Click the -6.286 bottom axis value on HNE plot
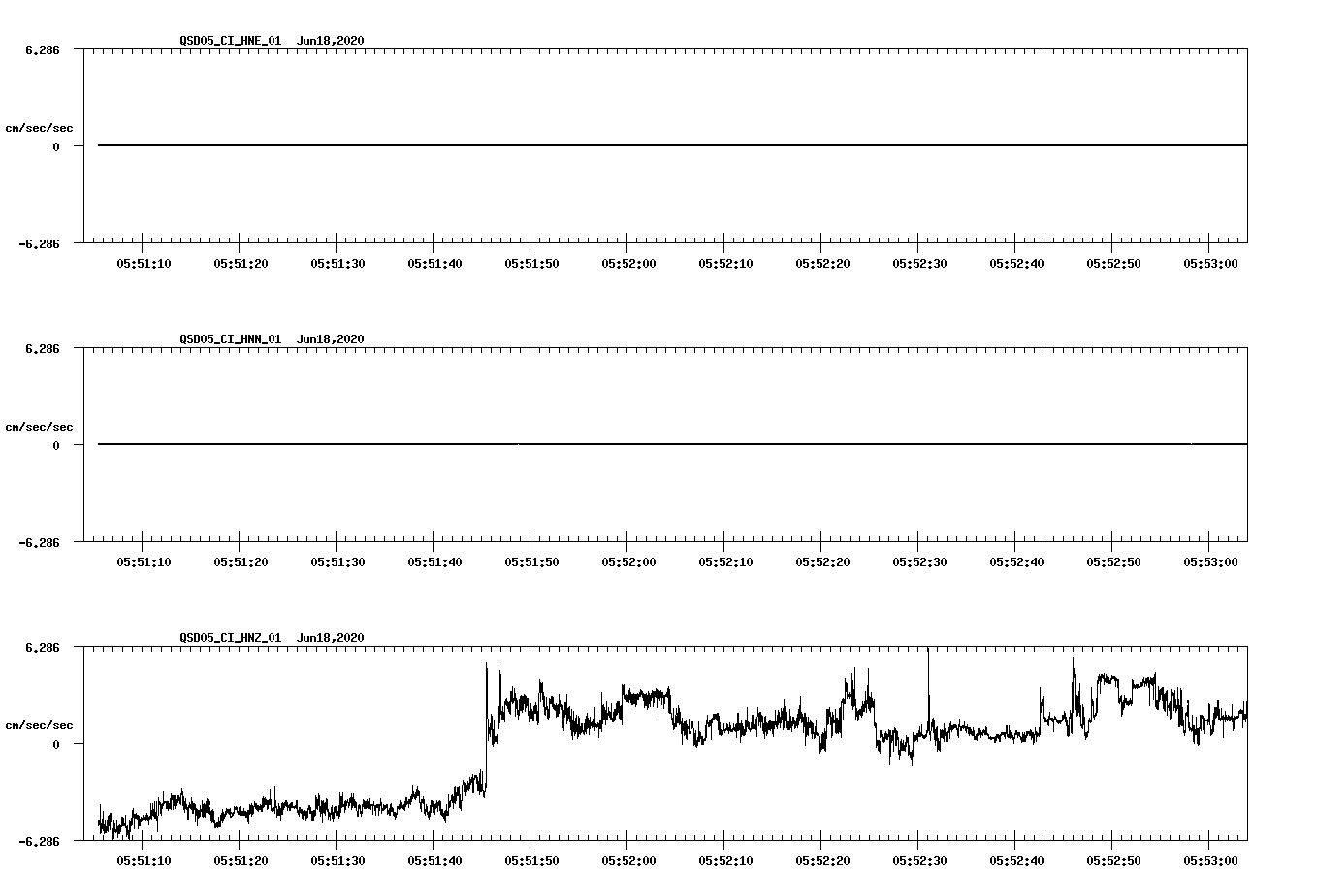Image resolution: width=1317 pixels, height=896 pixels. click(x=40, y=244)
